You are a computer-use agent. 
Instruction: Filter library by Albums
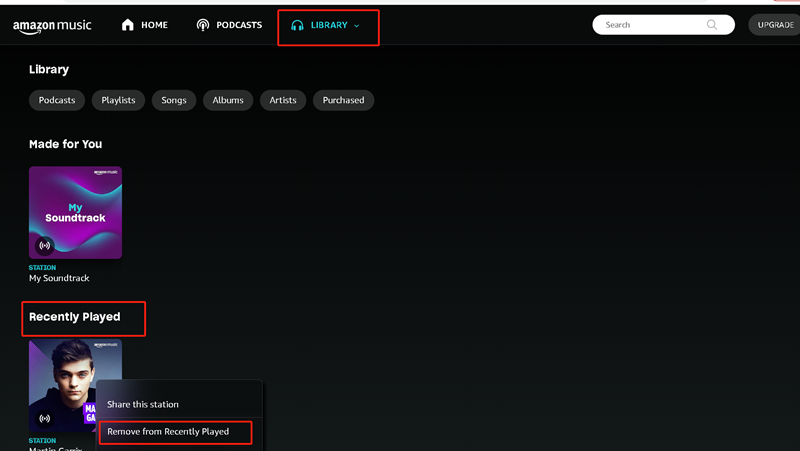coord(228,100)
